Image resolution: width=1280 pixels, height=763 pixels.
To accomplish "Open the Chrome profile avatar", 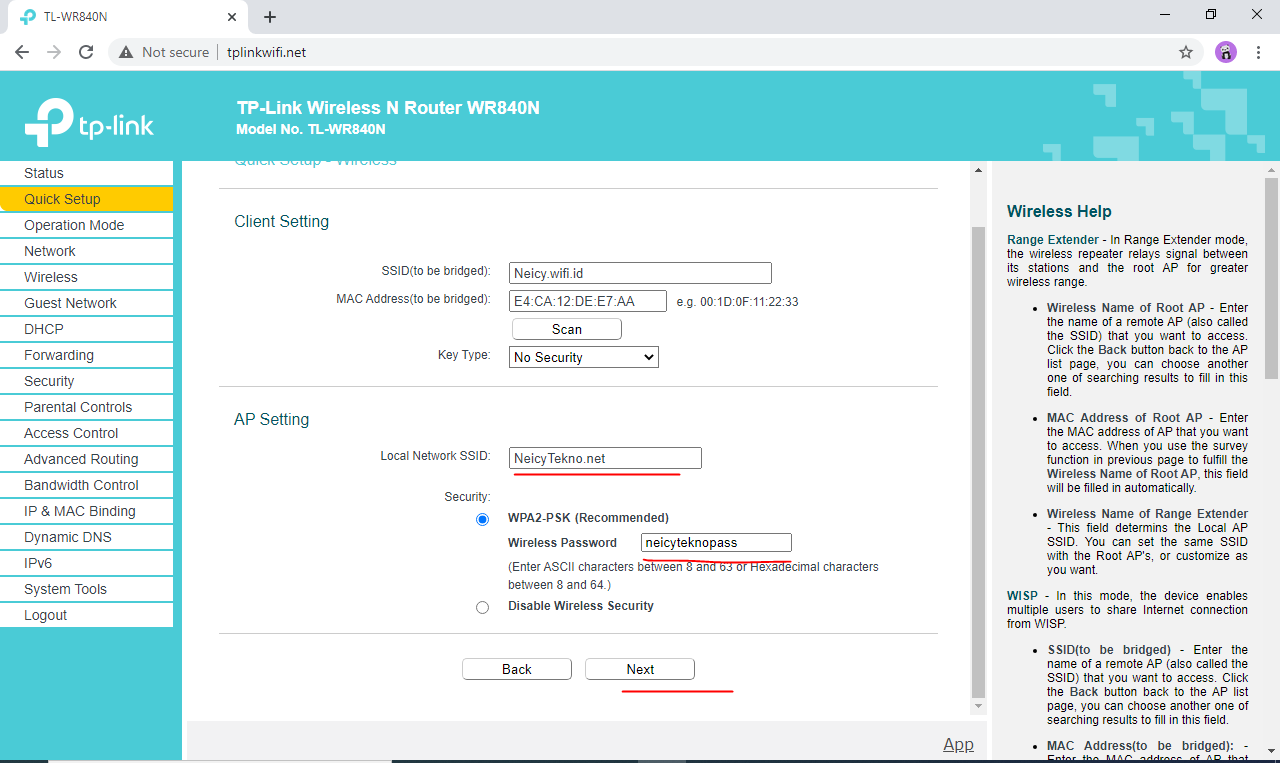I will (1226, 52).
